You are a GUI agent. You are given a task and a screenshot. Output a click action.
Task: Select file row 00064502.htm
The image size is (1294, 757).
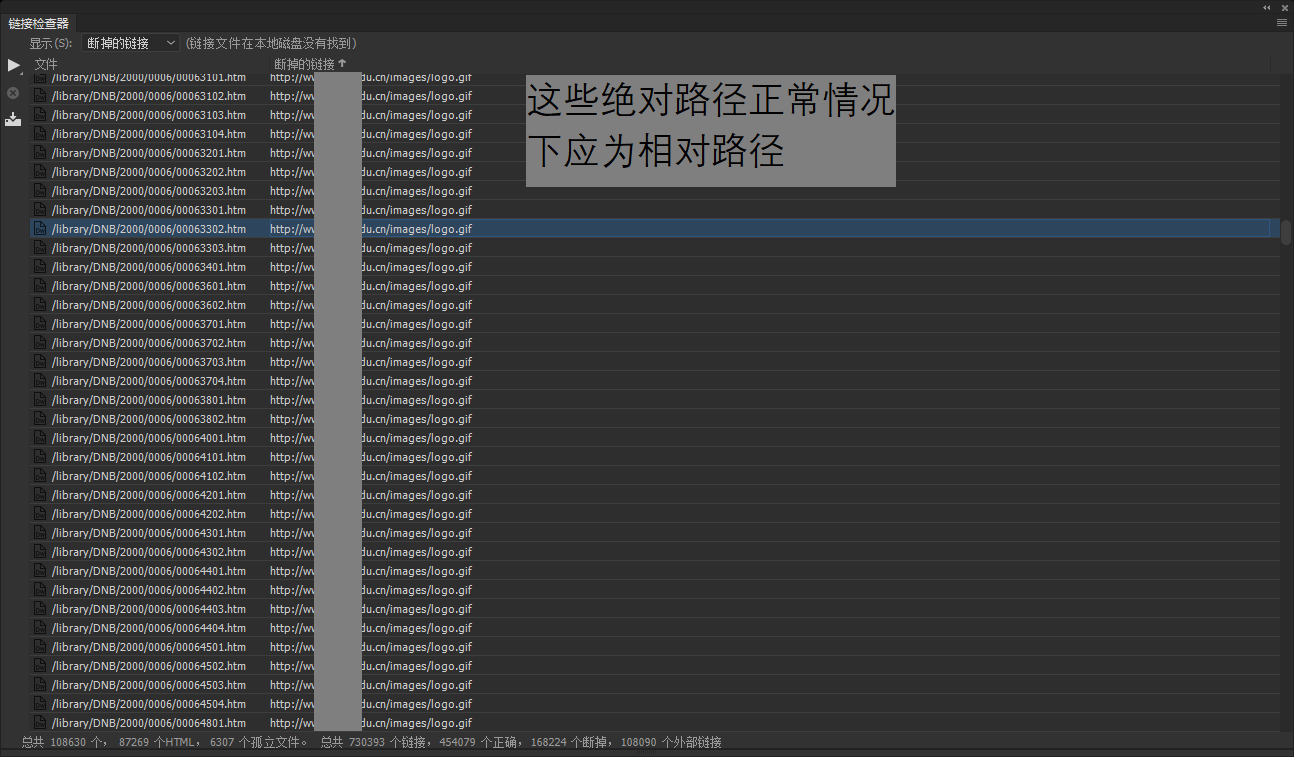point(655,666)
